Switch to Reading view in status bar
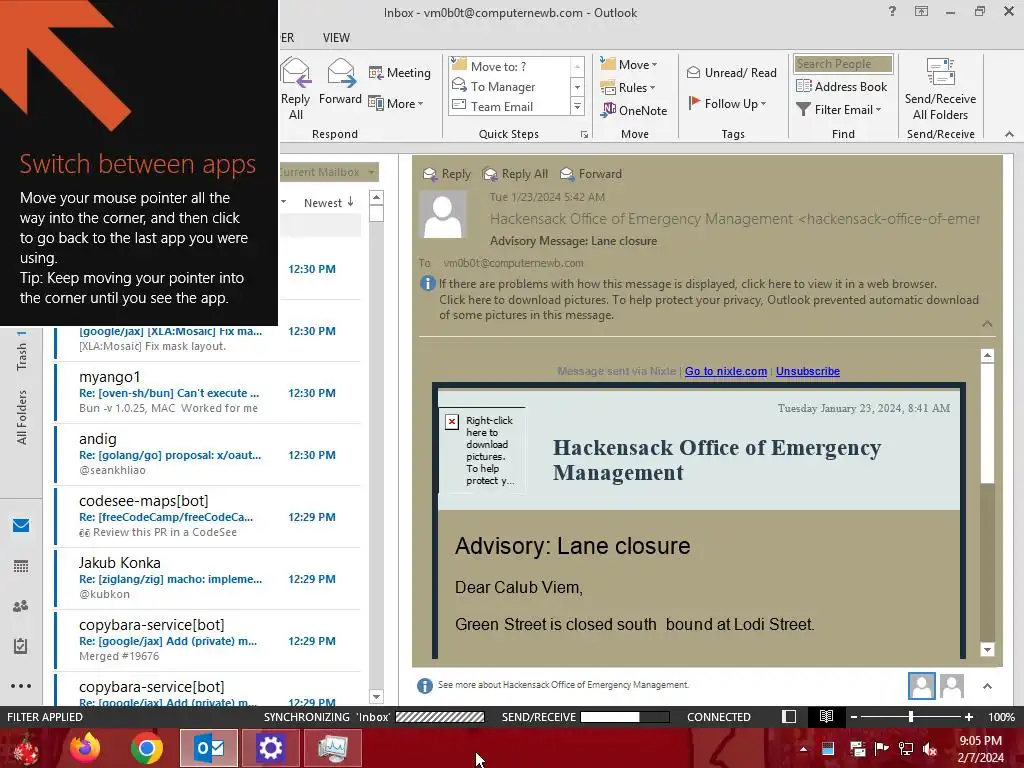The image size is (1024, 768). (826, 716)
